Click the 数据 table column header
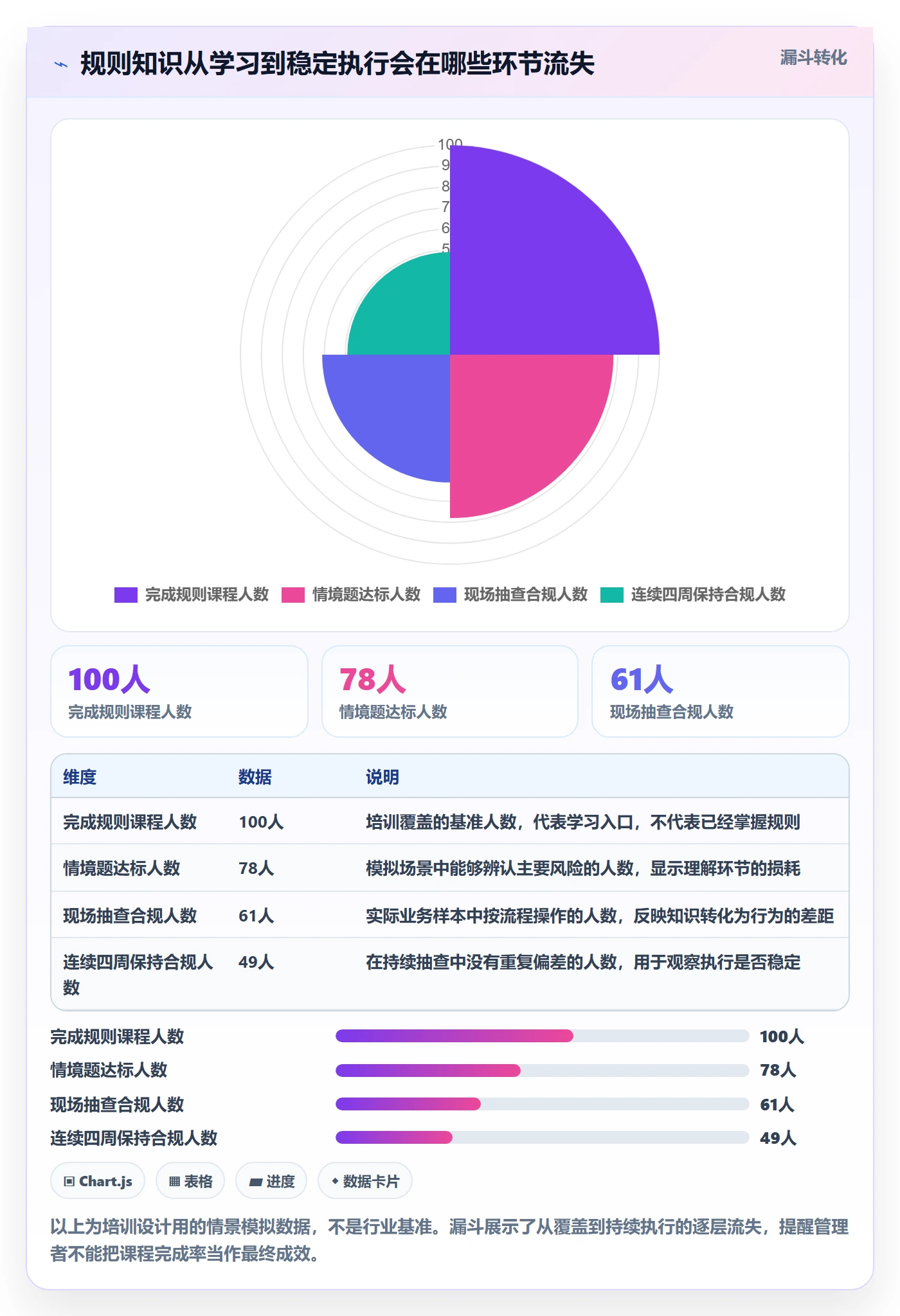This screenshot has width=900, height=1316. 255,777
